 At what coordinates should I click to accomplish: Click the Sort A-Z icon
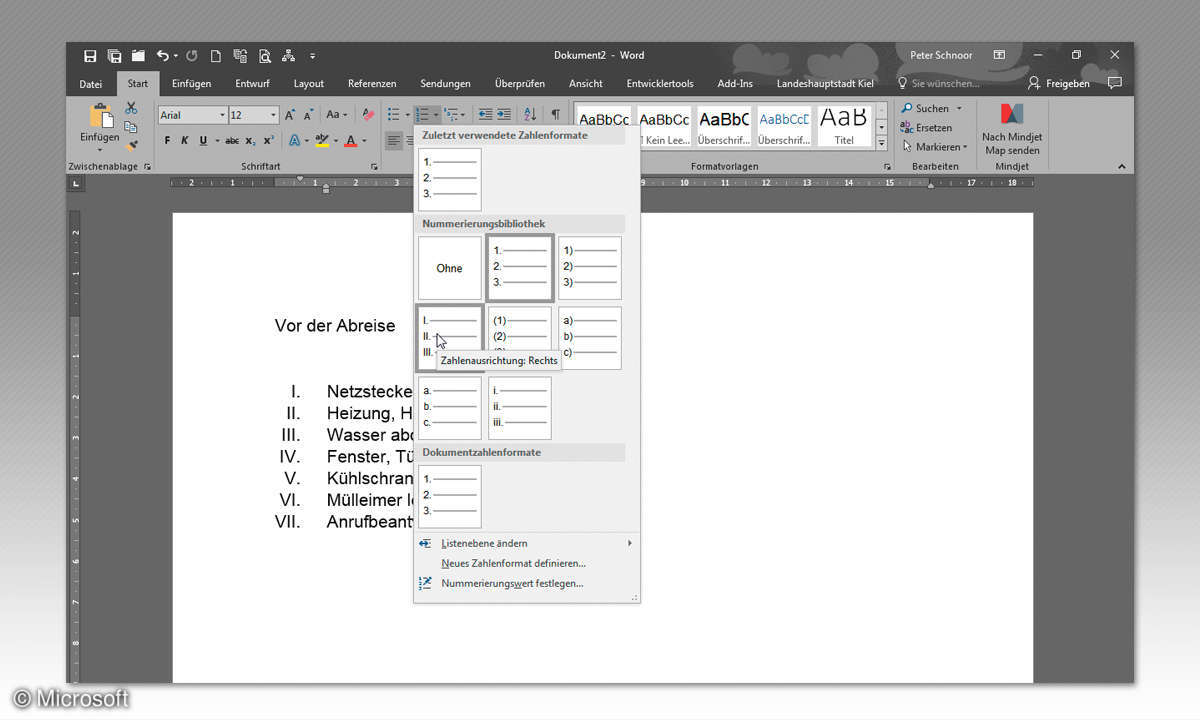531,115
